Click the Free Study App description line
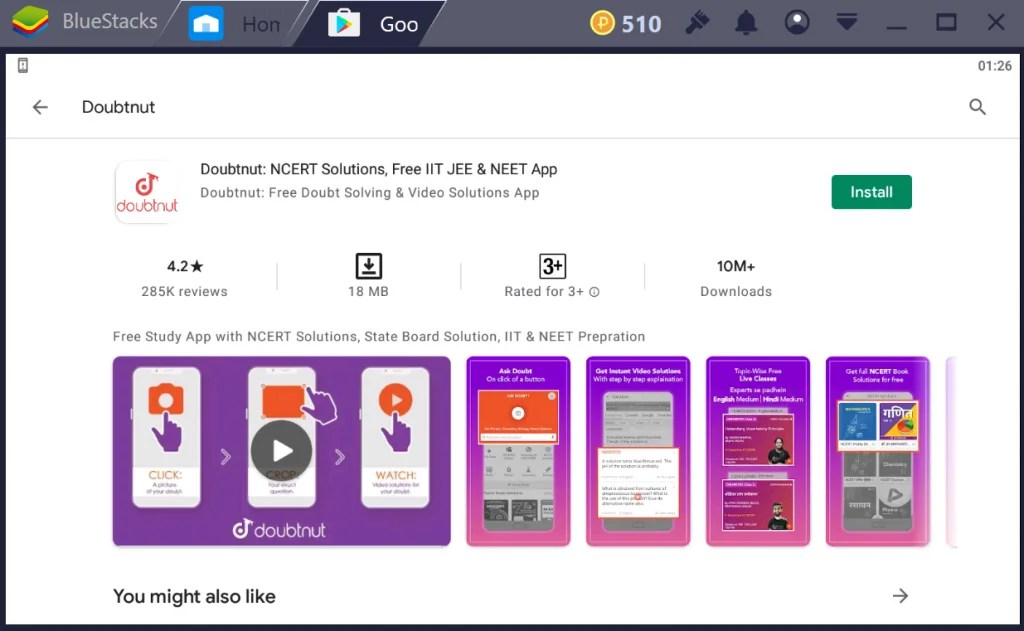Viewport: 1024px width, 631px height. 379,336
